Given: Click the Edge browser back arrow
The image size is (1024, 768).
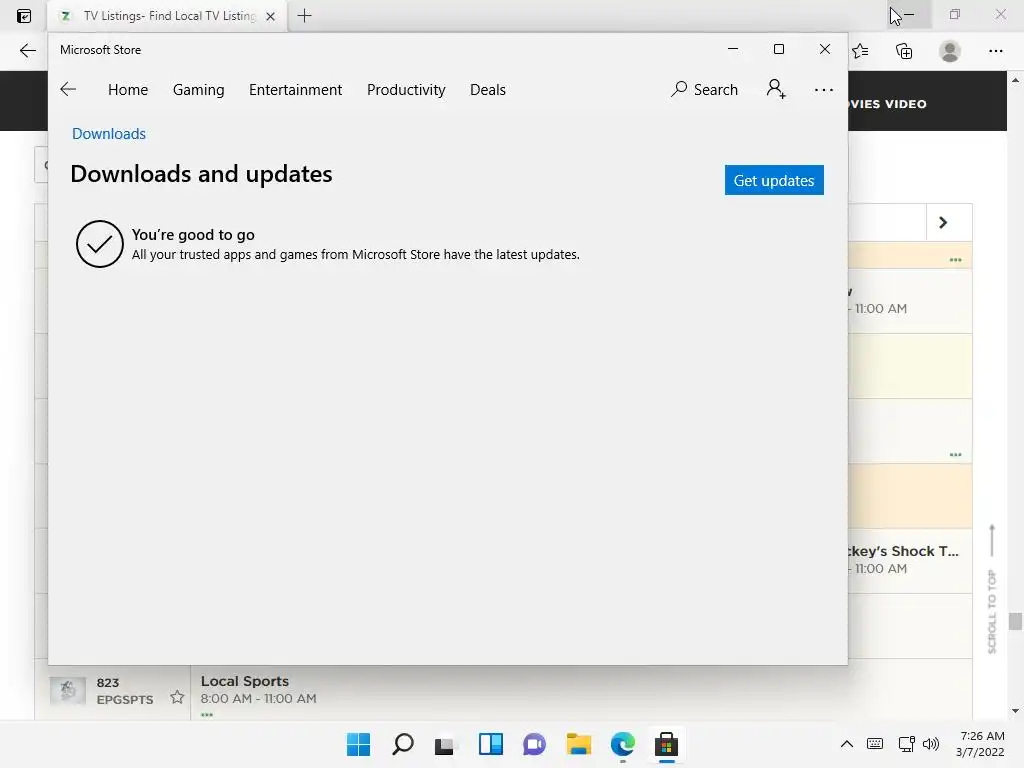Looking at the screenshot, I should (27, 51).
